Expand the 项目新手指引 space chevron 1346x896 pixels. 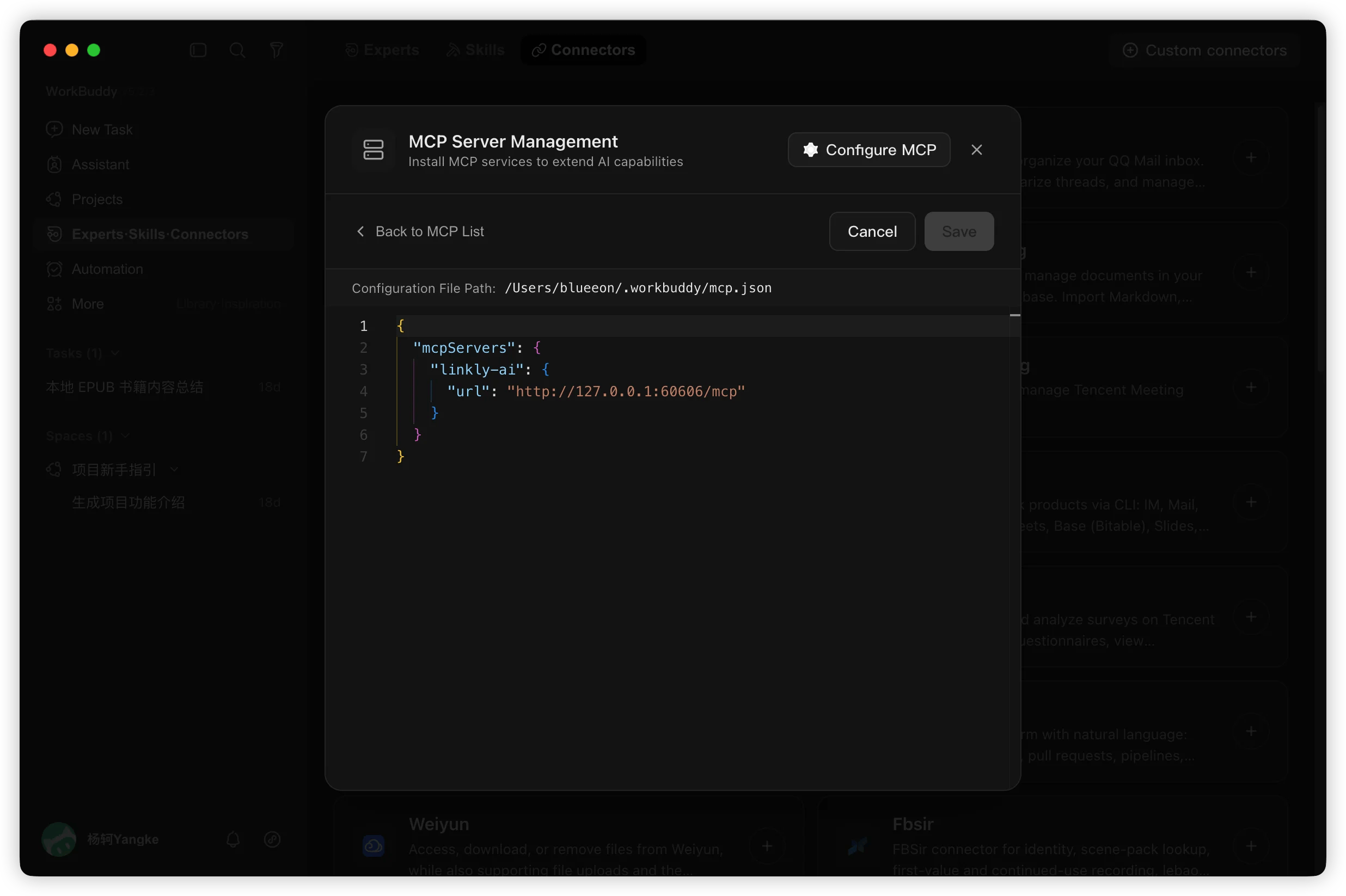click(174, 470)
